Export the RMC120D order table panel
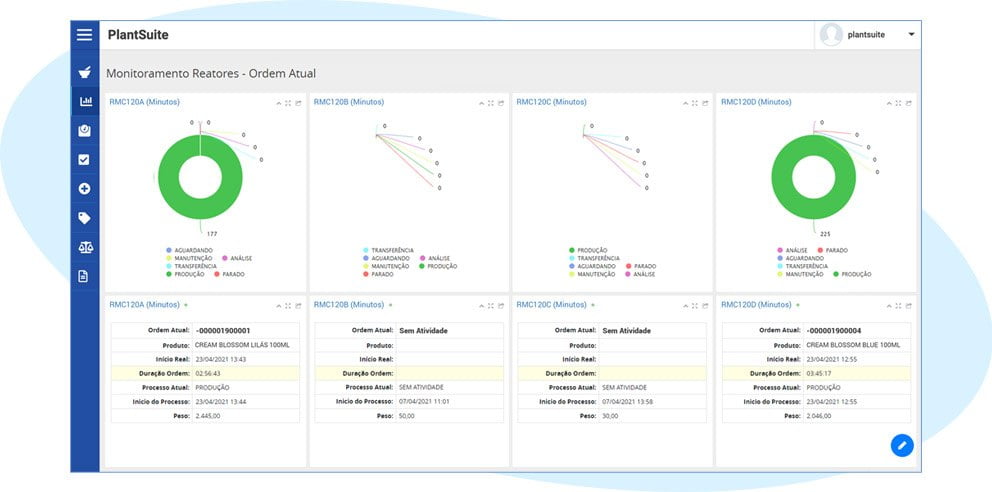The height and width of the screenshot is (492, 992). (908, 305)
